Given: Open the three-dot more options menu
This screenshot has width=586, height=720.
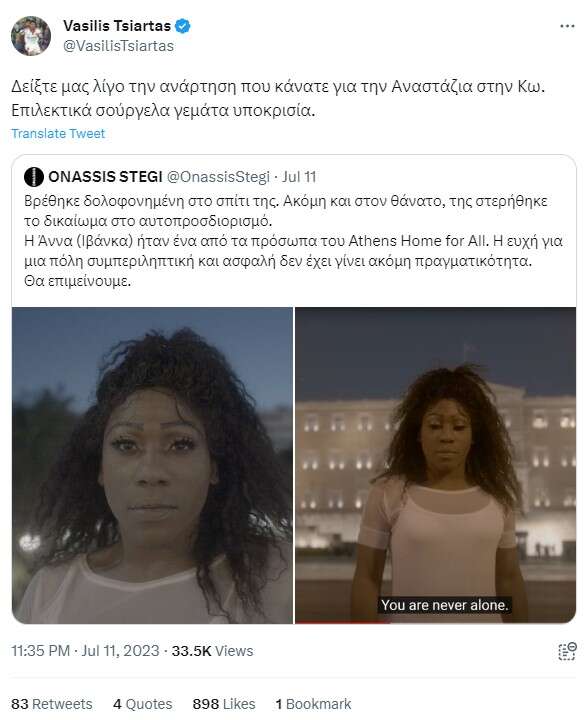Looking at the screenshot, I should tap(567, 26).
